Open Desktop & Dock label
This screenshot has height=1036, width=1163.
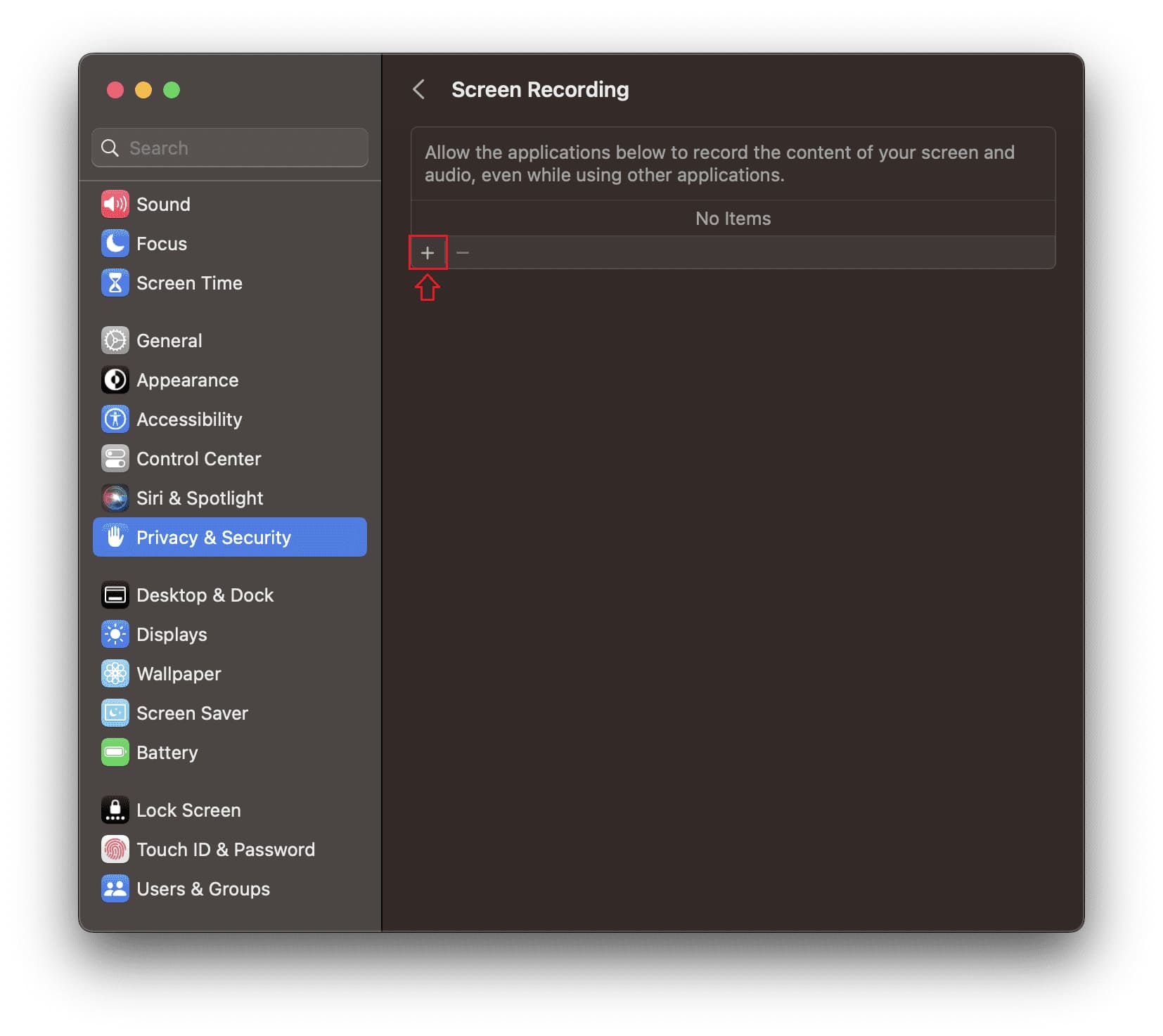click(x=205, y=595)
